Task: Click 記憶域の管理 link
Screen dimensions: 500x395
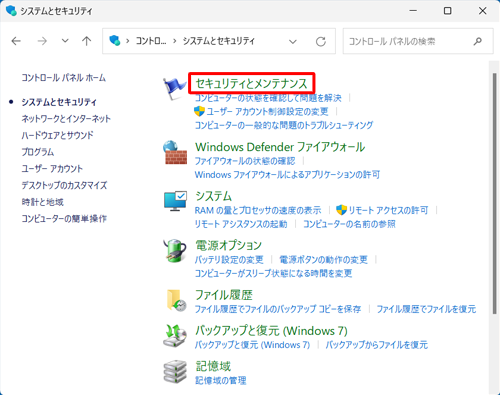Action: click(221, 380)
